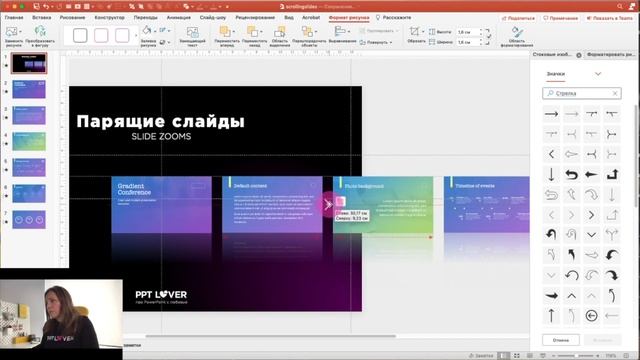Select the bold right chevron stock icon
This screenshot has height=360, width=640.
pos(591,215)
